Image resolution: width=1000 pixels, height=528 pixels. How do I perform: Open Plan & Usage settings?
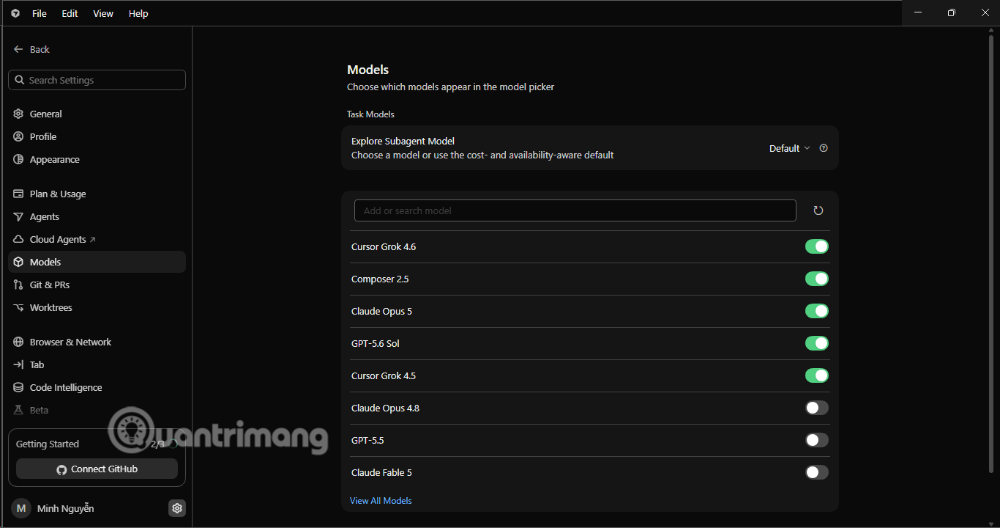pyautogui.click(x=97, y=194)
